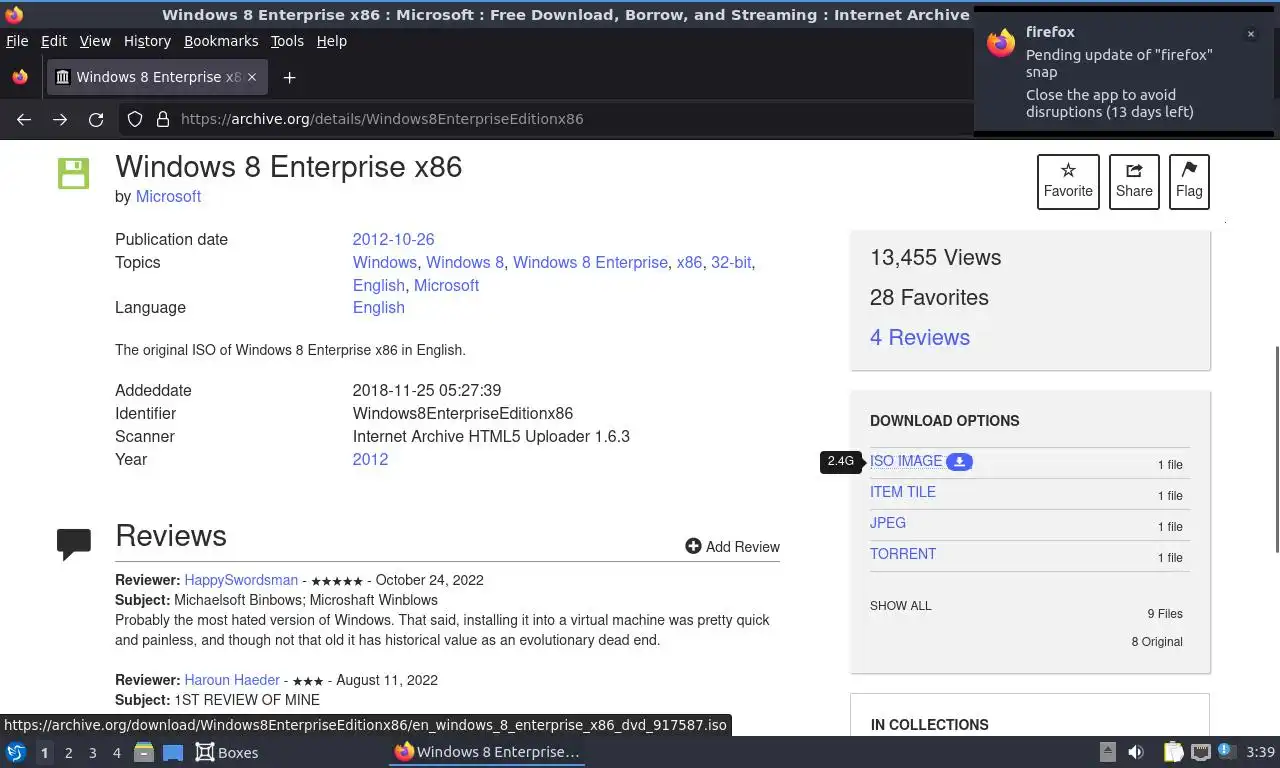Screen dimensions: 1280x768
Task: Open the 4 Reviews link
Action: point(920,337)
